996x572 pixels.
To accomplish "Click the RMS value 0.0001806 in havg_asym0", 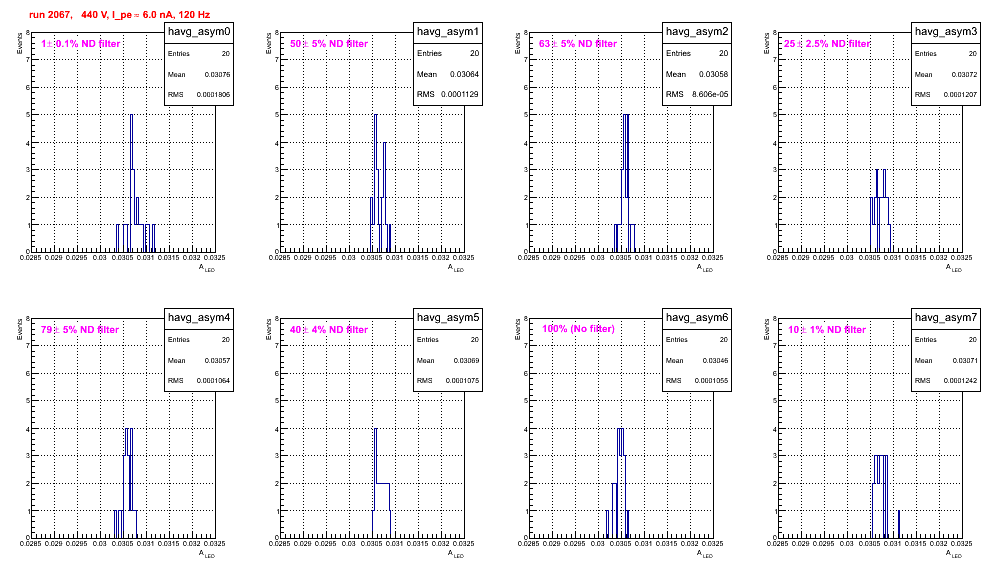I will pos(213,95).
